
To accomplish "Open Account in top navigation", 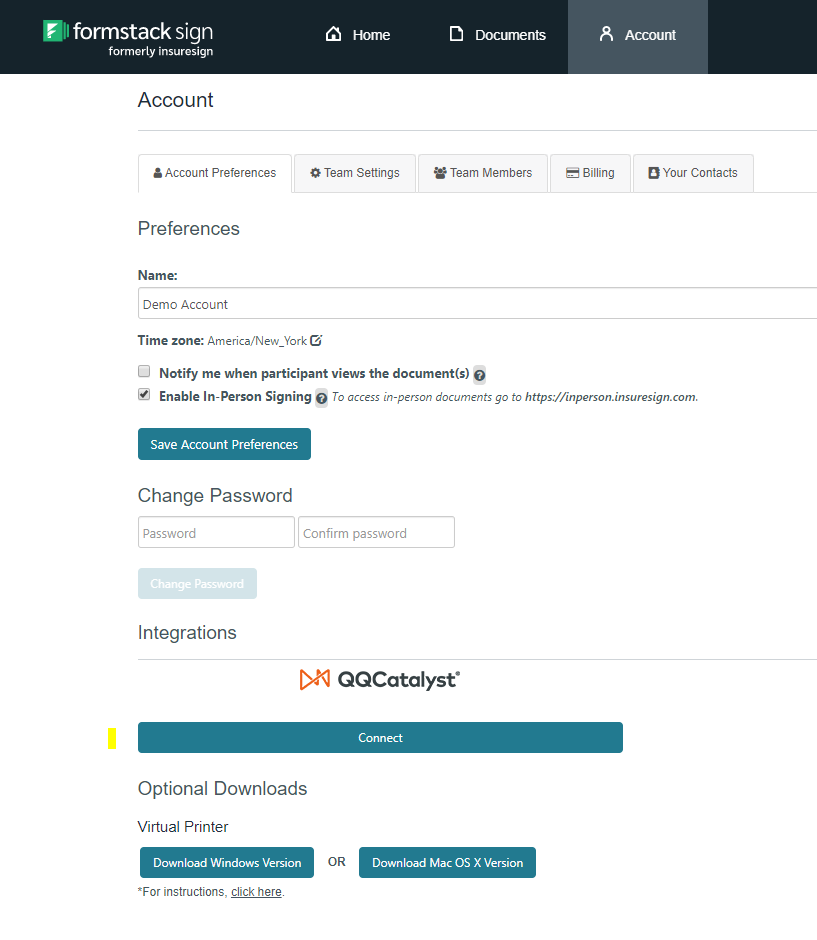I will click(x=637, y=35).
